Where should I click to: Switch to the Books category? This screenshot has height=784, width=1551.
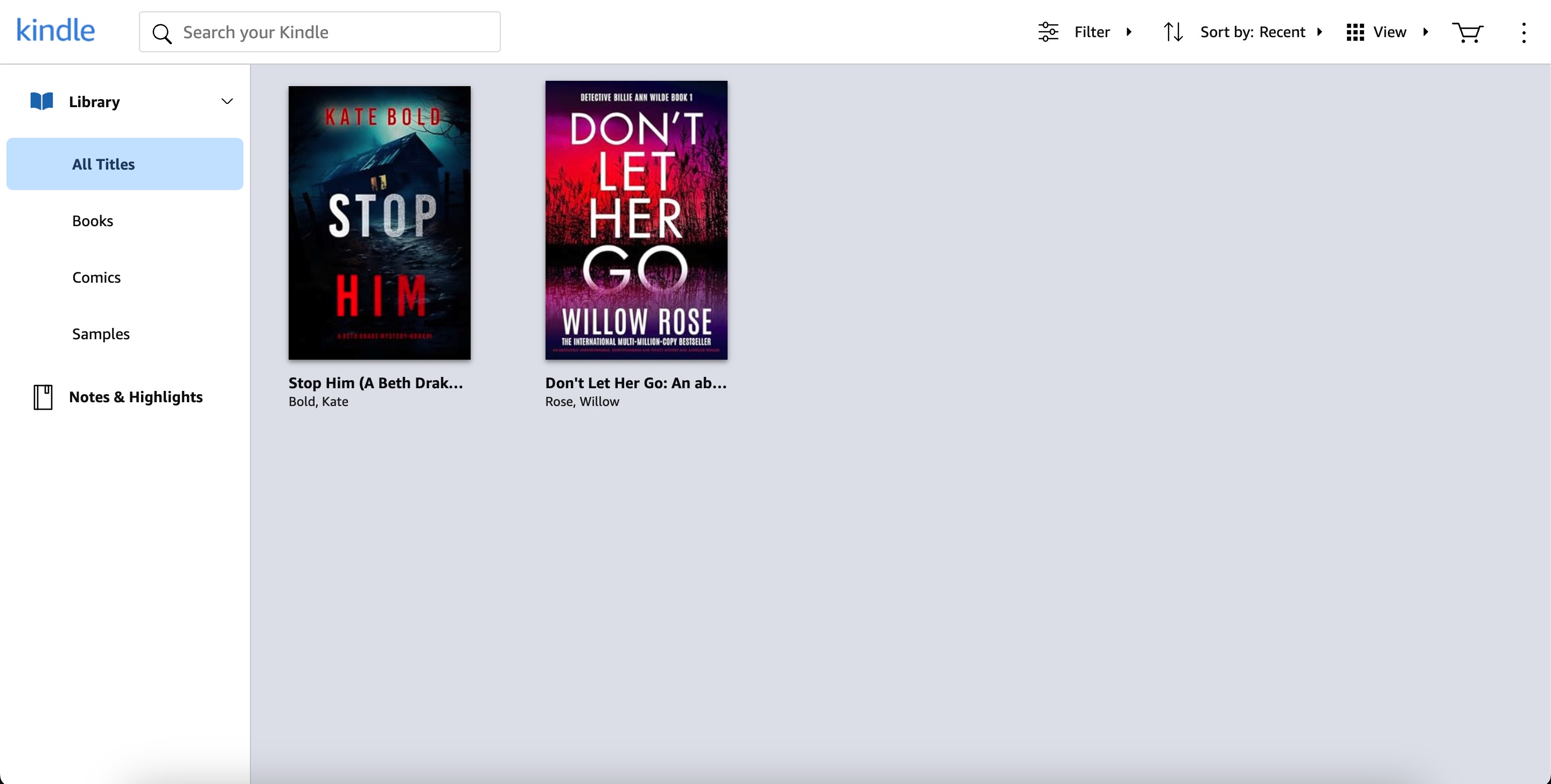tap(93, 220)
